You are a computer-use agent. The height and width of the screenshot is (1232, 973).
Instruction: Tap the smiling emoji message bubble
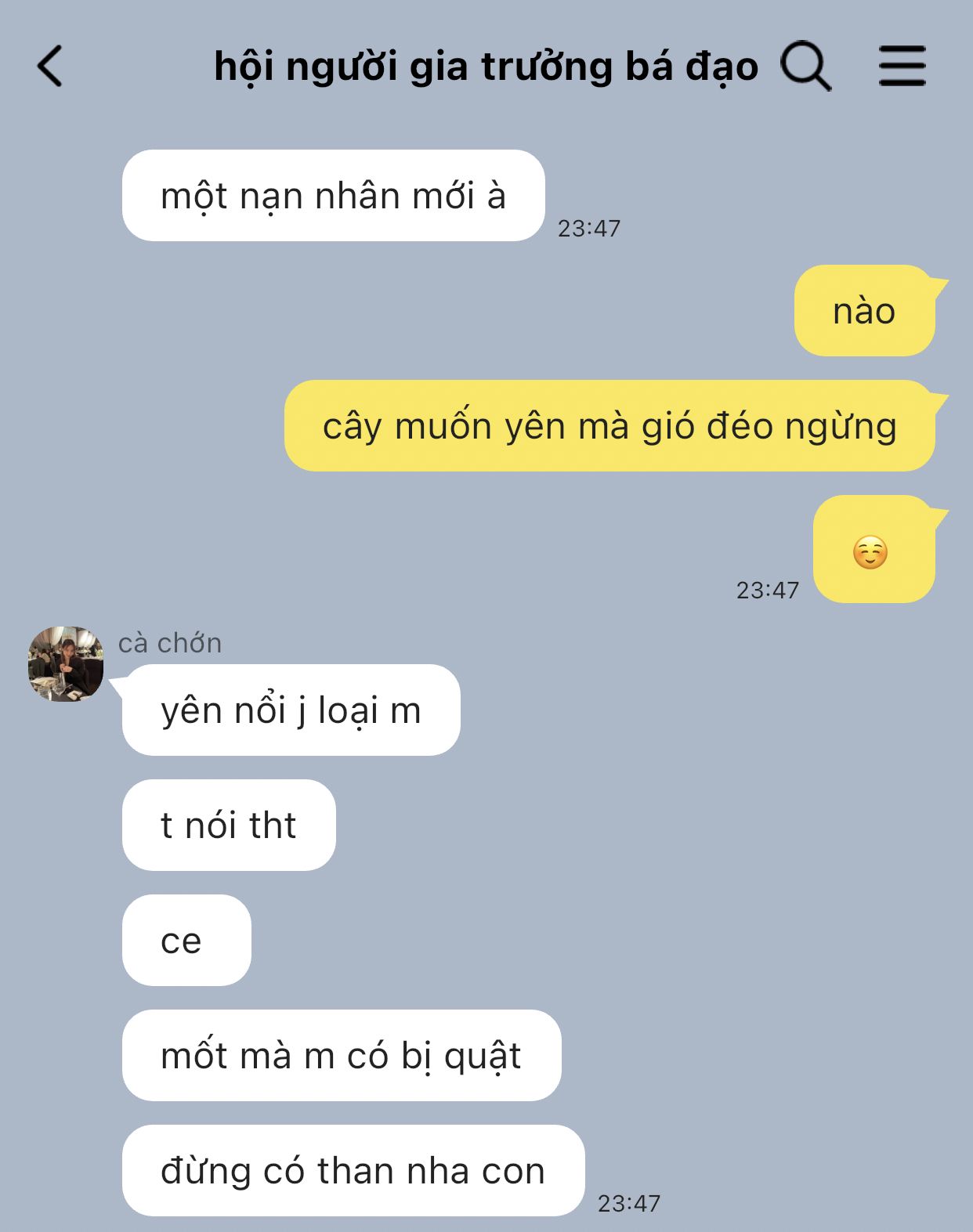click(874, 549)
